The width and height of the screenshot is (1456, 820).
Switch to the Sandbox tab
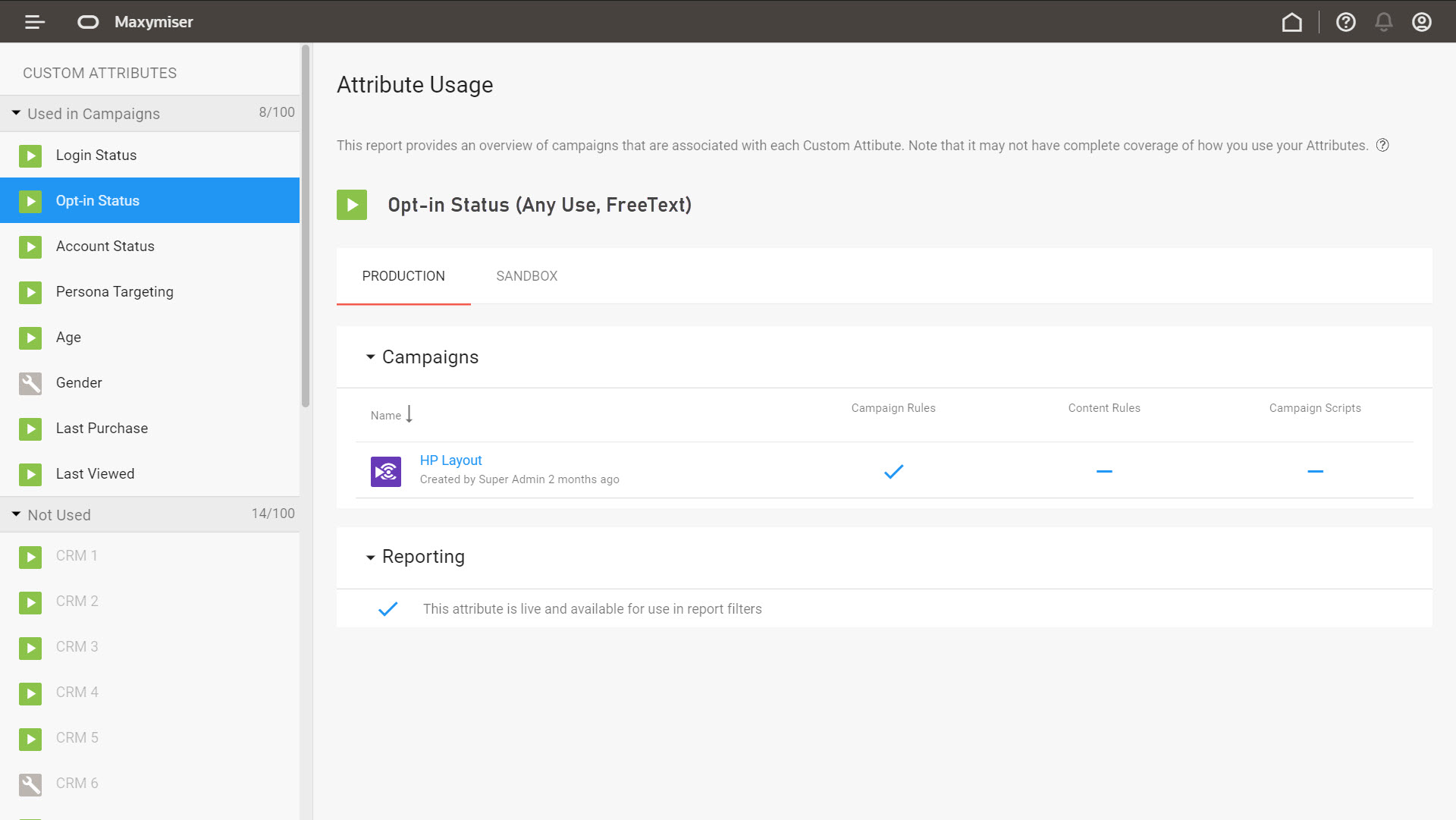[x=526, y=276]
